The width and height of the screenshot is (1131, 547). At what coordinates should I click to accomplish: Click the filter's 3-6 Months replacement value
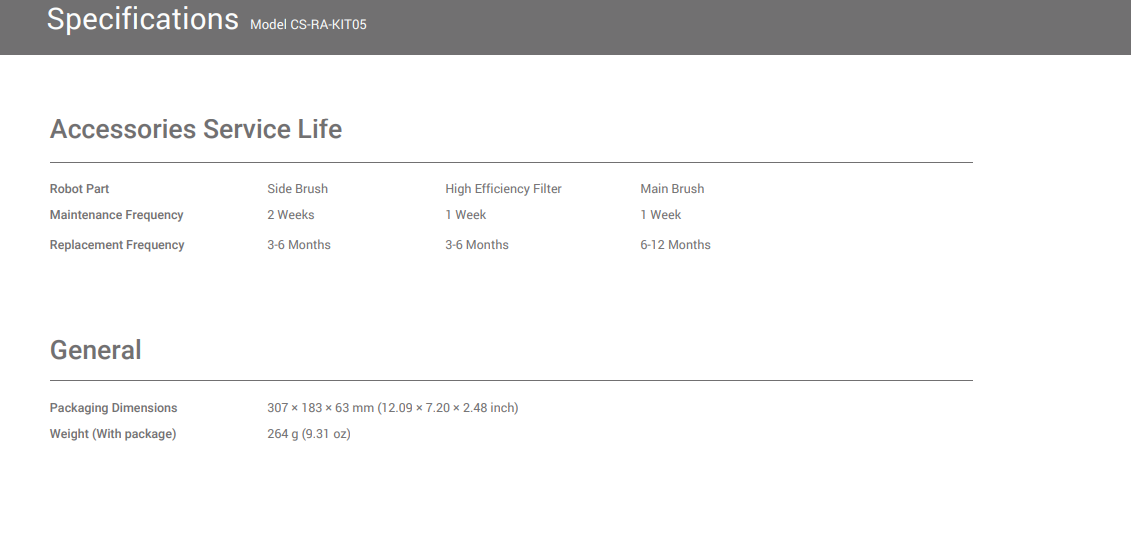(477, 245)
